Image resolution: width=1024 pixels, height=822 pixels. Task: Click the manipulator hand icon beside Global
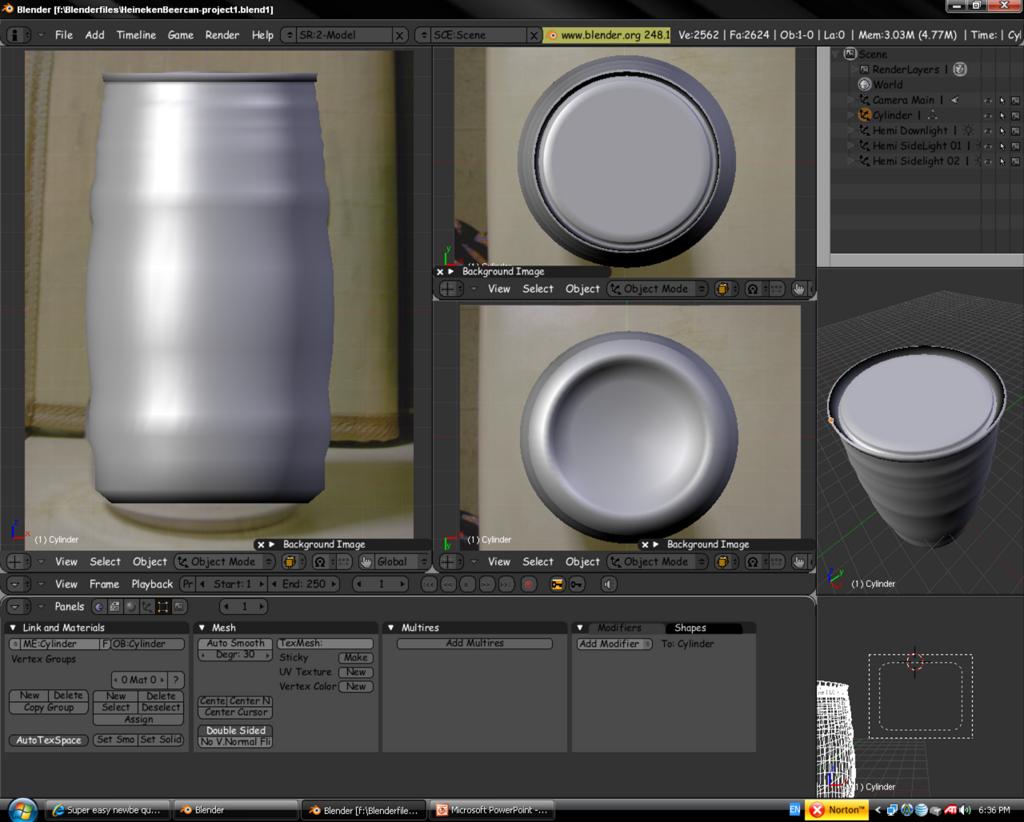click(366, 561)
